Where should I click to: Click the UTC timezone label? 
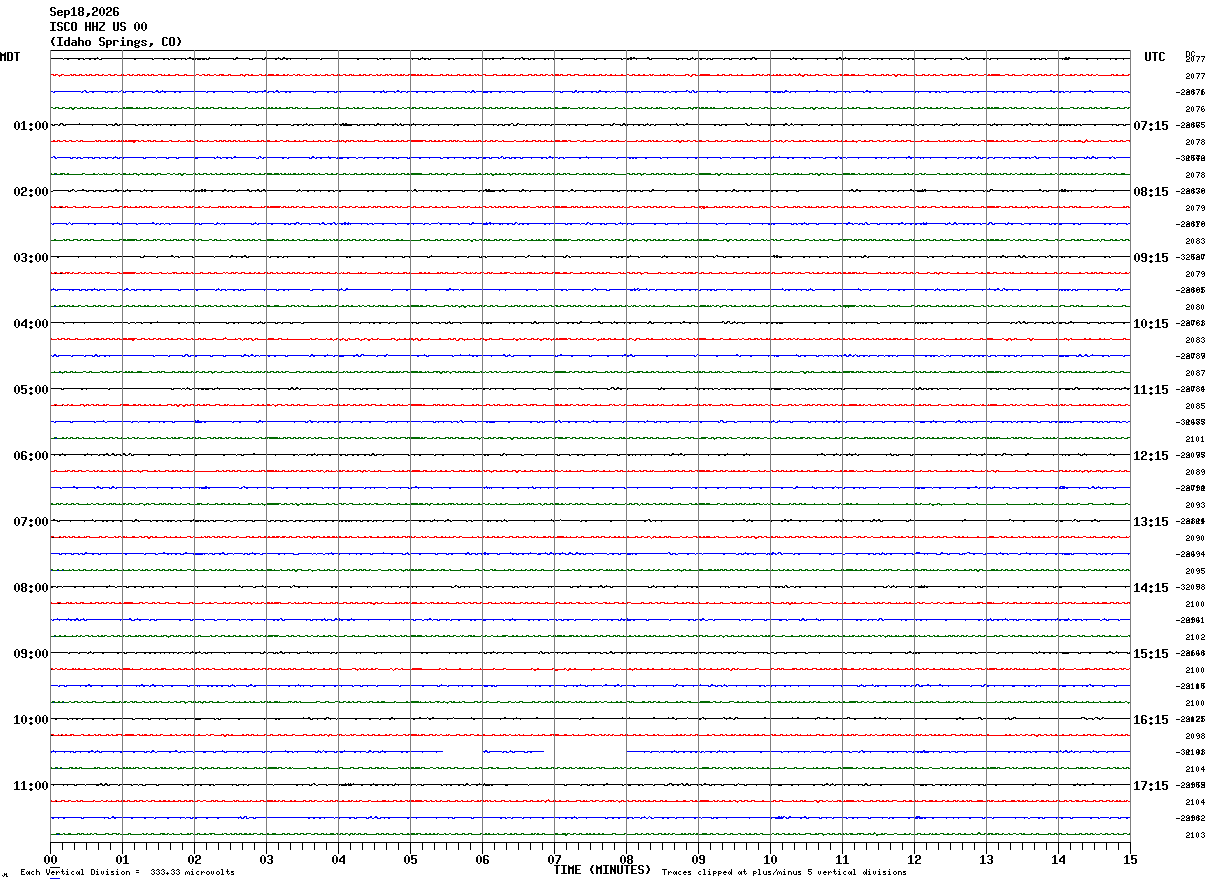pos(1155,57)
